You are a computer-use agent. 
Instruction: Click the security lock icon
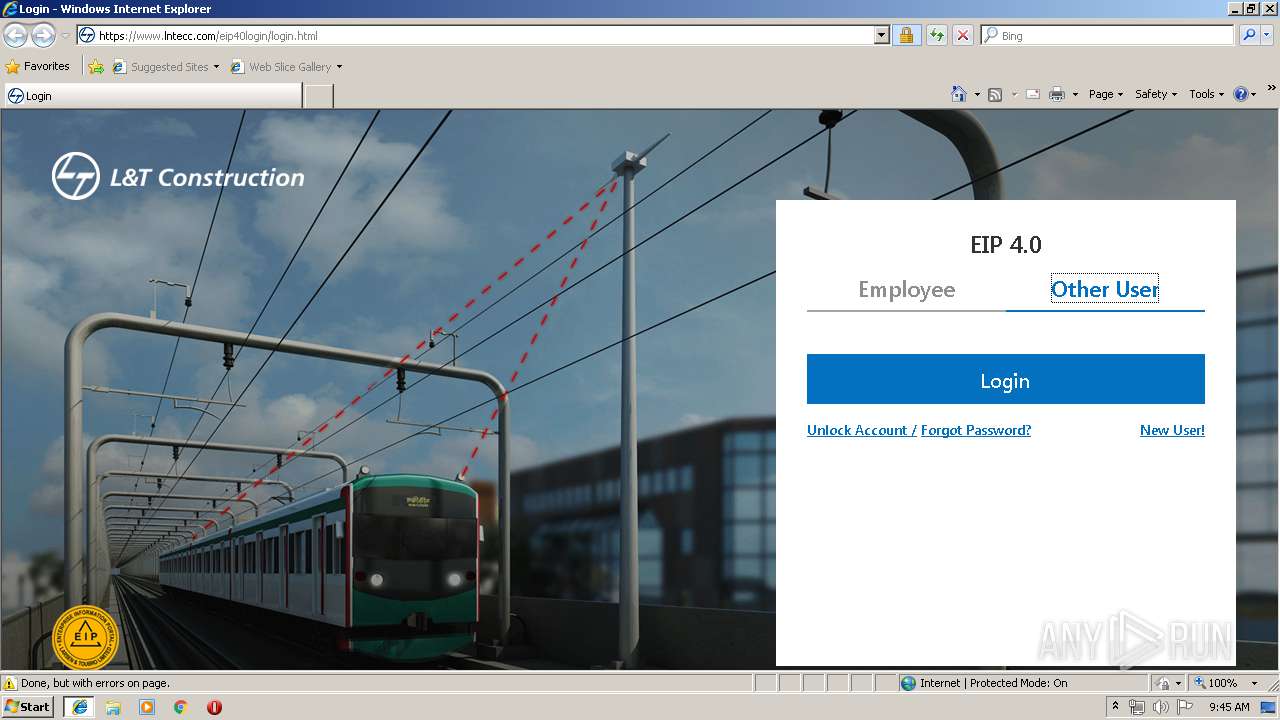pyautogui.click(x=906, y=36)
